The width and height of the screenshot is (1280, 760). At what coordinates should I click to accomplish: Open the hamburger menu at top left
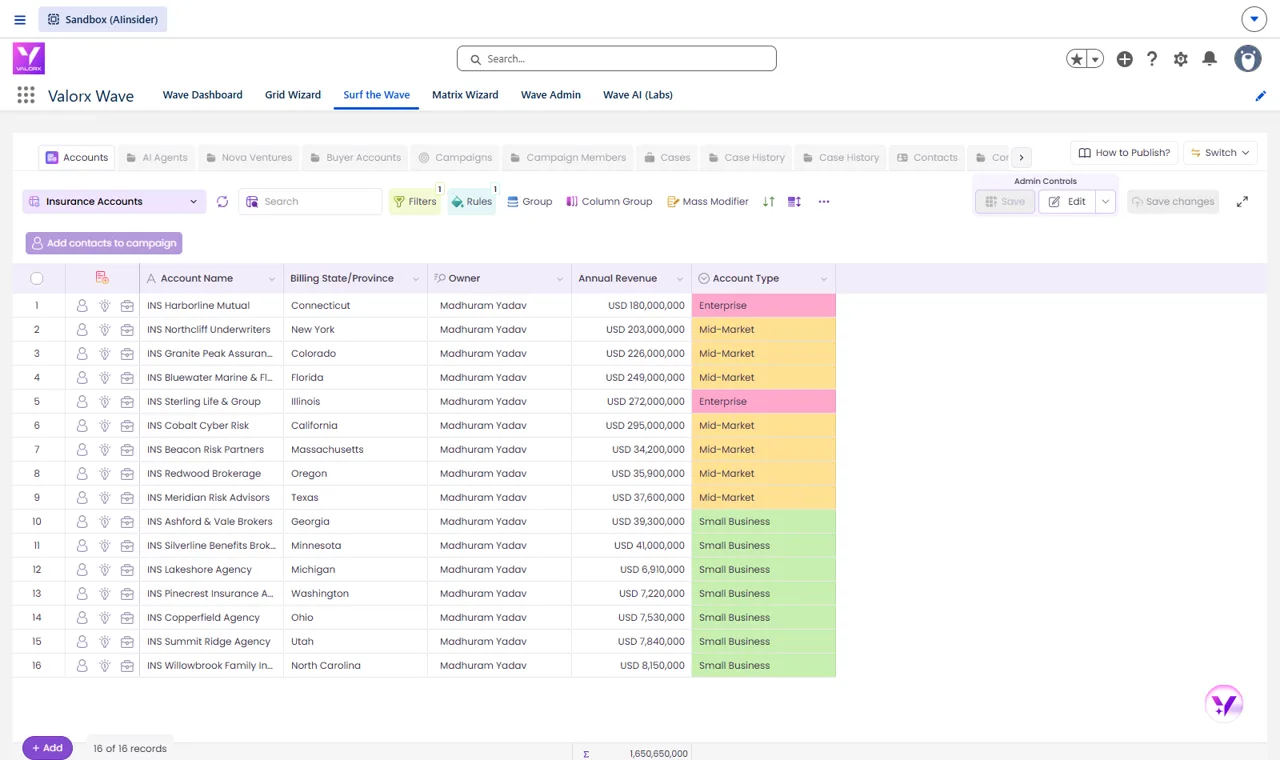point(20,19)
